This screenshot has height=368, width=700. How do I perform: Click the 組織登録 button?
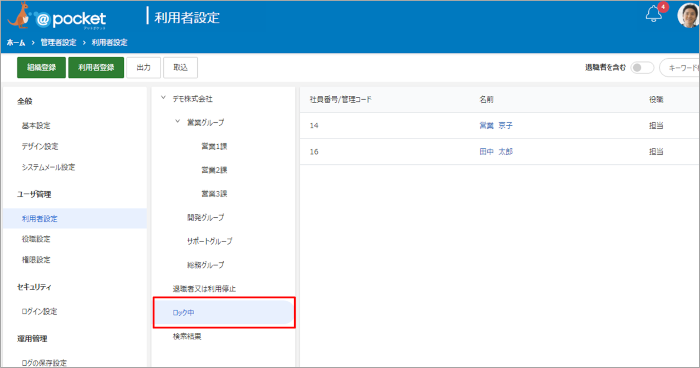pos(42,67)
